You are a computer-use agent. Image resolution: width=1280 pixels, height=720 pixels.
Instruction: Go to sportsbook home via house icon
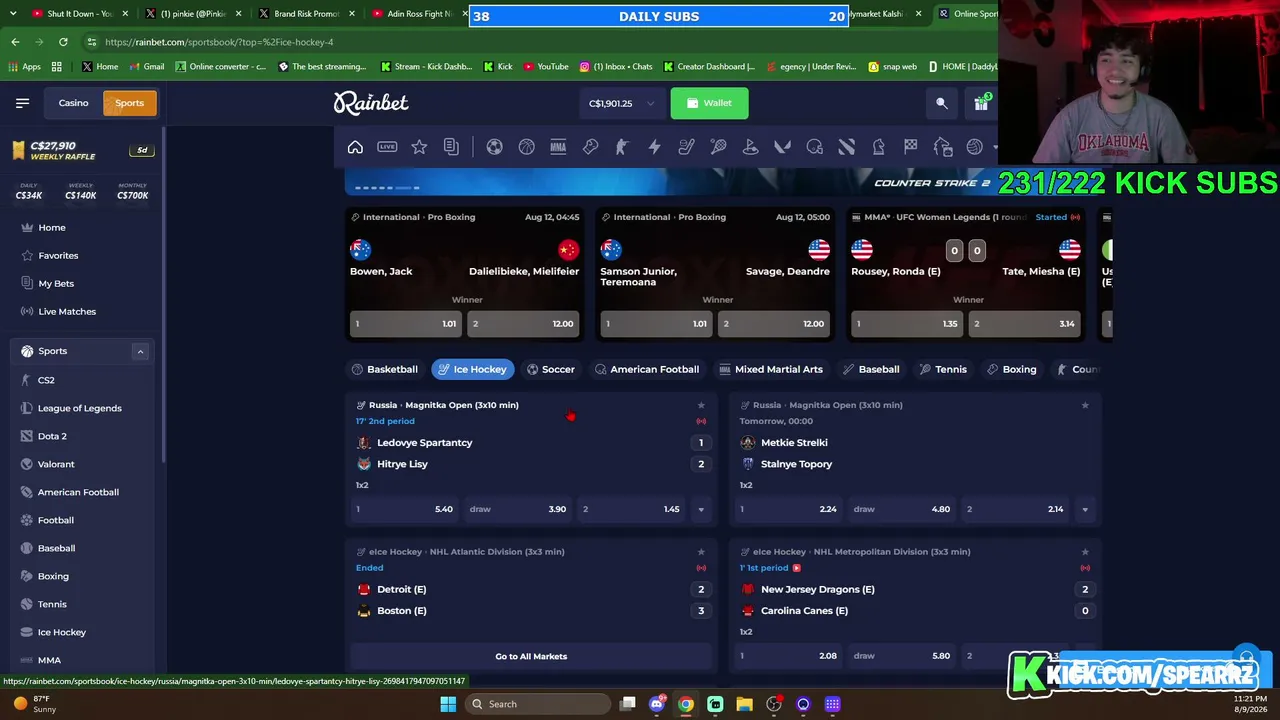355,147
